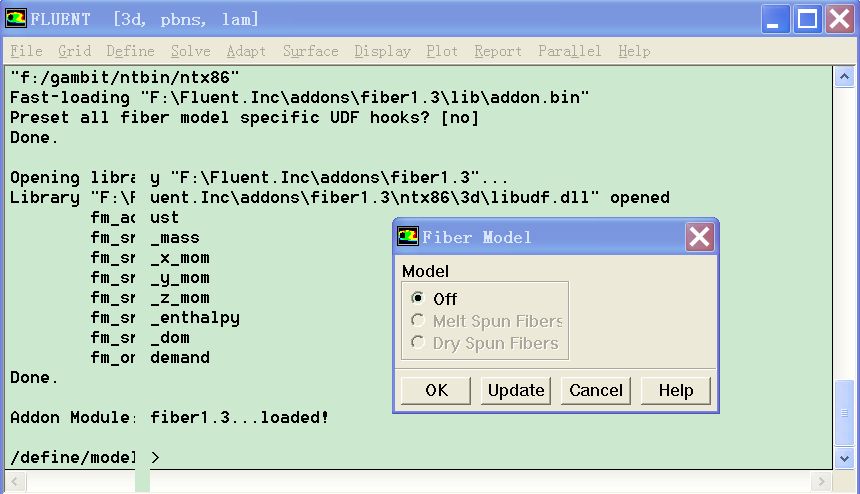Expand the Solve menu
Viewport: 860px width, 494px height.
[190, 51]
